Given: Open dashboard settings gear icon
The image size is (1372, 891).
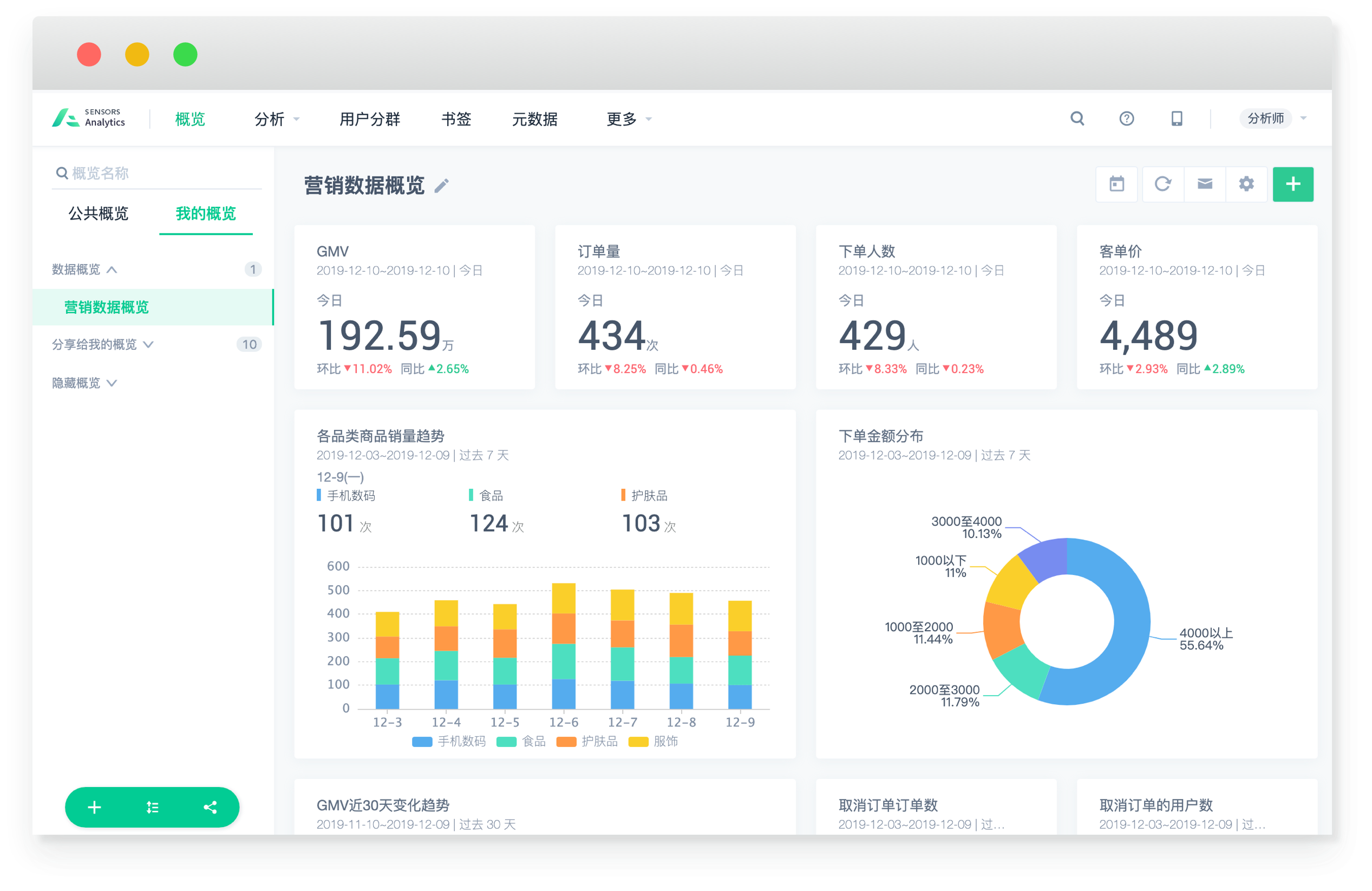Looking at the screenshot, I should (x=1246, y=185).
